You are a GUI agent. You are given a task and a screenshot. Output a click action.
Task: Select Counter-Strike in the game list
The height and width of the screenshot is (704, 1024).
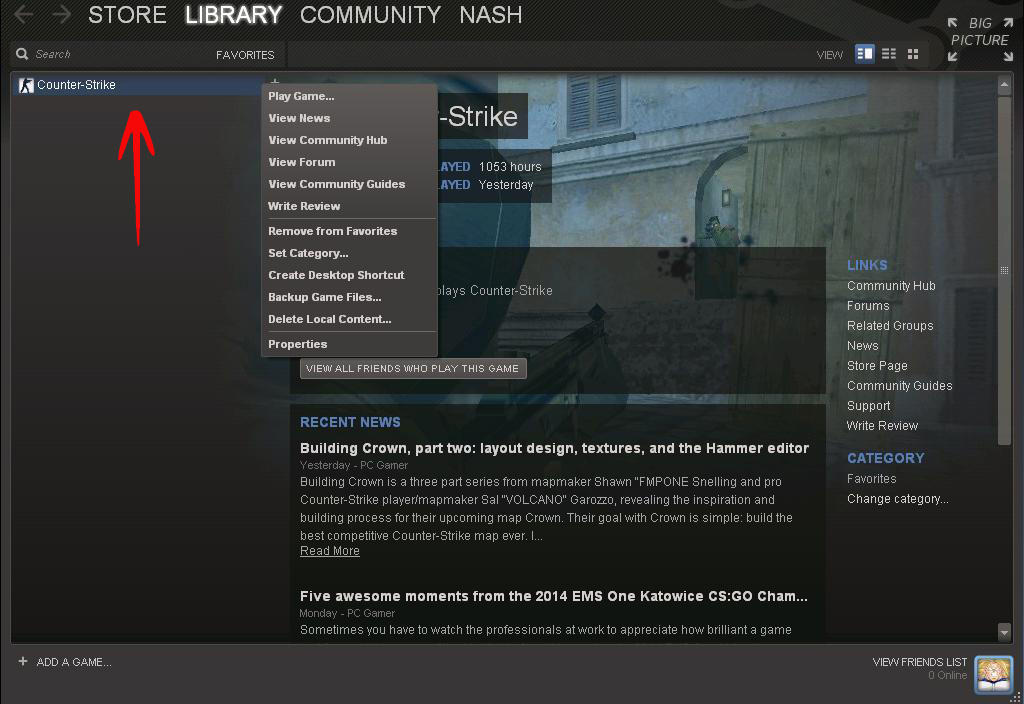tap(137, 85)
